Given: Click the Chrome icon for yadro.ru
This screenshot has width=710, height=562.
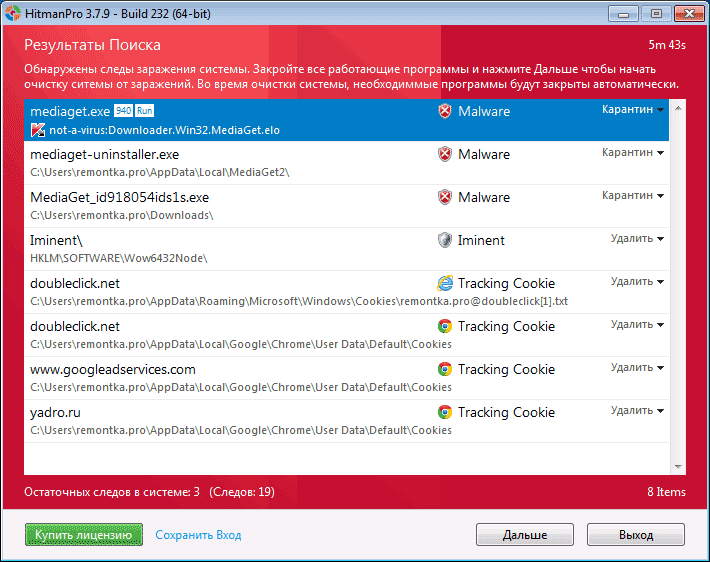Looking at the screenshot, I should click(x=445, y=412).
